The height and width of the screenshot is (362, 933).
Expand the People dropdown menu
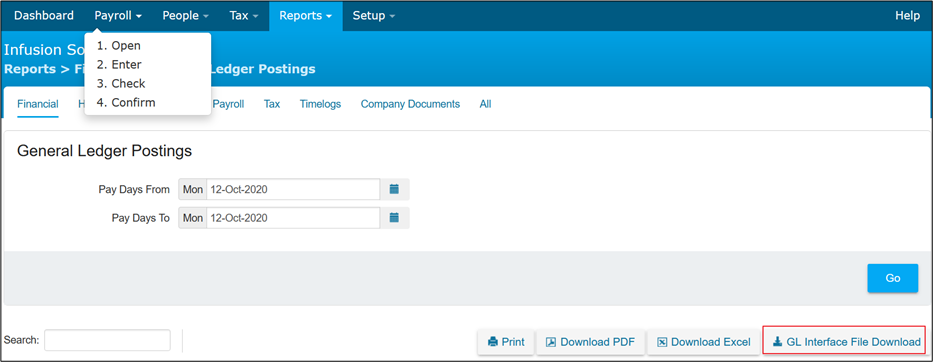click(186, 15)
